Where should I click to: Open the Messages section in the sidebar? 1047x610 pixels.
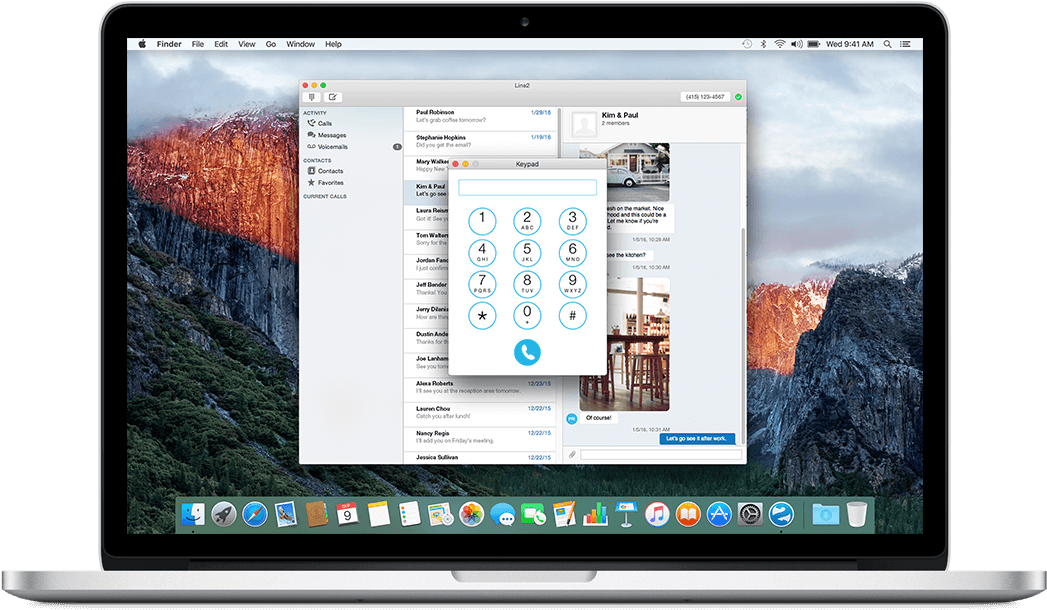pyautogui.click(x=328, y=135)
